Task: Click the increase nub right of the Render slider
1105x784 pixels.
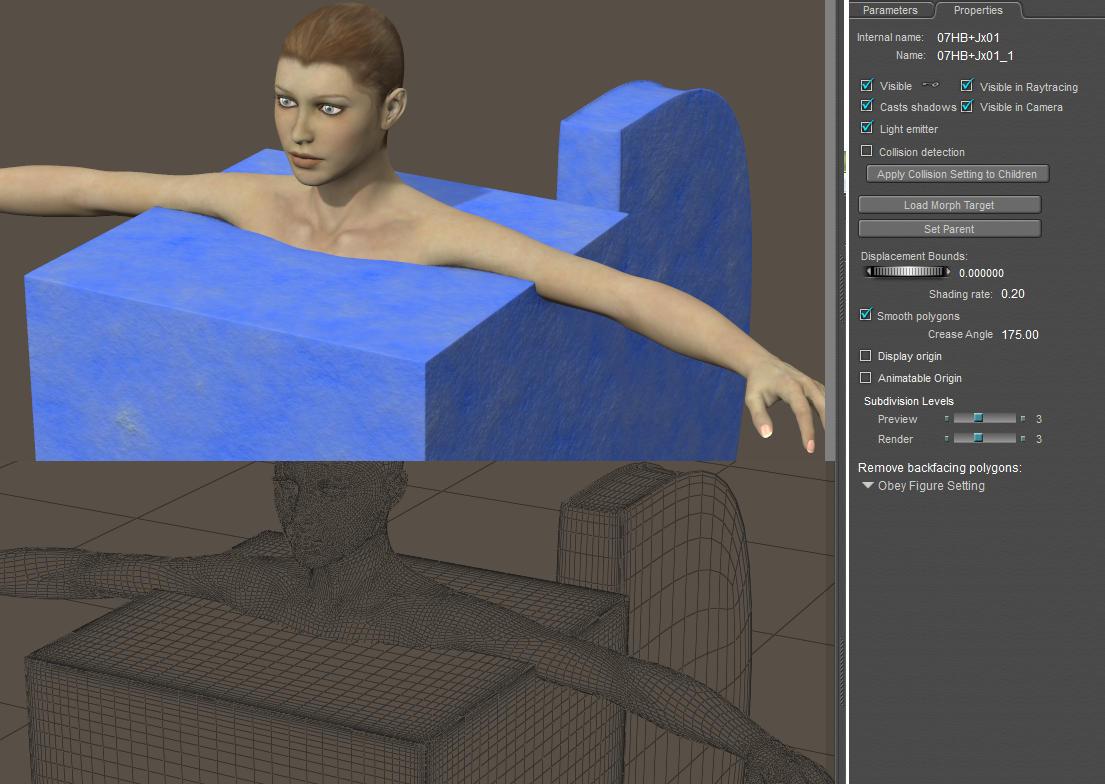Action: tap(1023, 439)
